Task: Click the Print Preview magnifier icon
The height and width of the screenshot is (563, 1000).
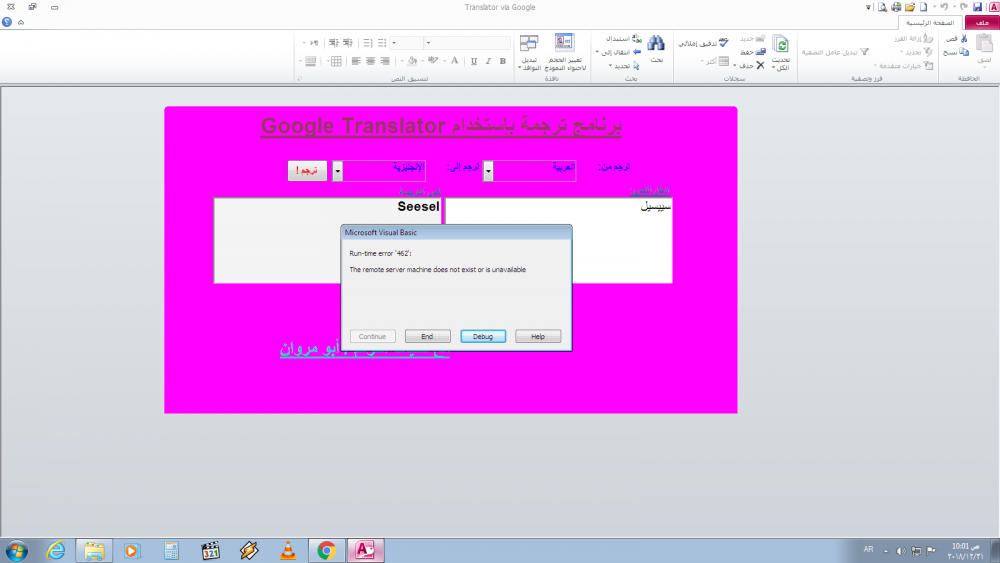Action: tap(882, 7)
